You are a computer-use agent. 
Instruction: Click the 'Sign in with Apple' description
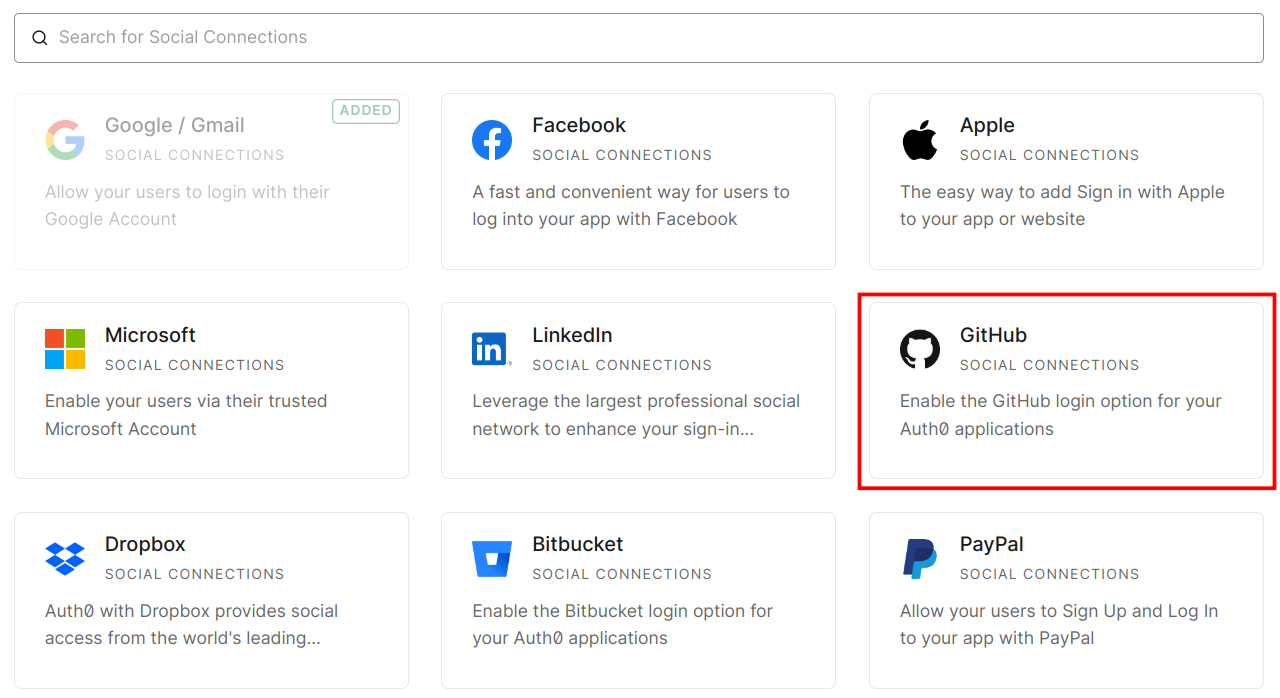(x=1062, y=205)
